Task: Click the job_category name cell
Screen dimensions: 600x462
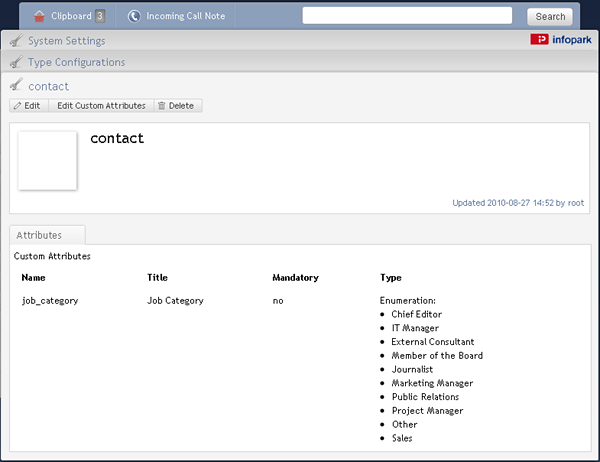Action: (x=50, y=300)
